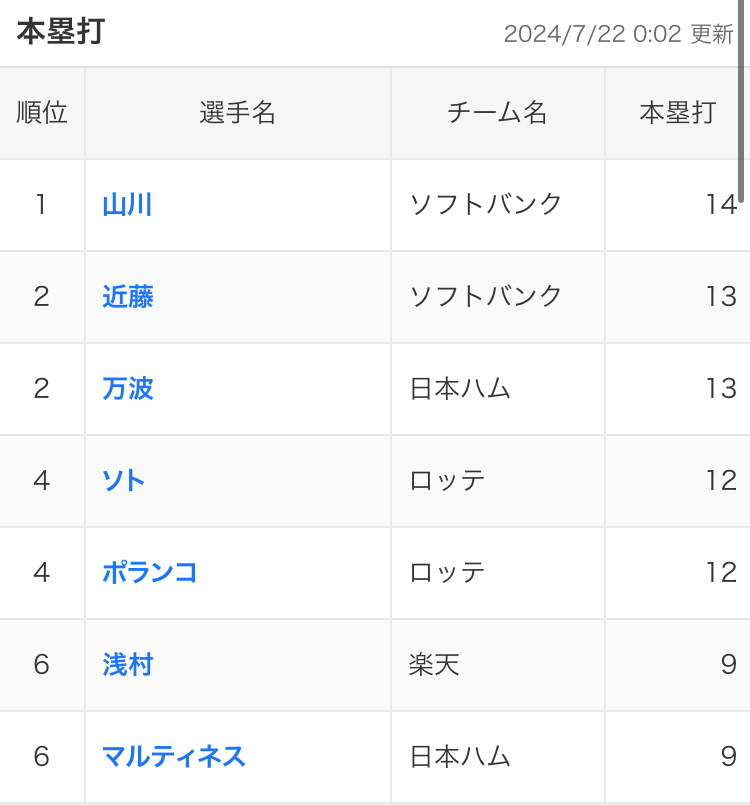The height and width of the screenshot is (805, 750).
Task: Click the rank 1 cell
Action: pos(41,205)
